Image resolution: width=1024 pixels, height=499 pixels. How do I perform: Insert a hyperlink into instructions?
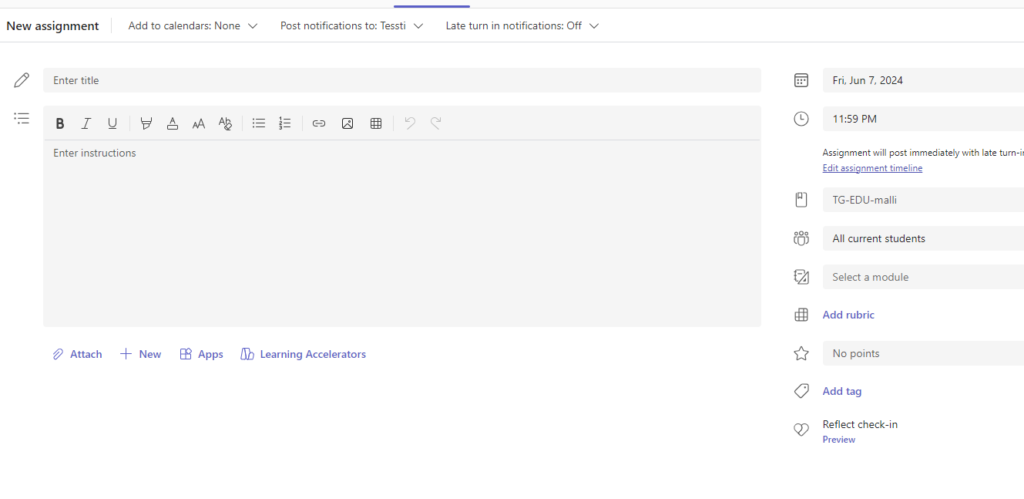point(319,124)
